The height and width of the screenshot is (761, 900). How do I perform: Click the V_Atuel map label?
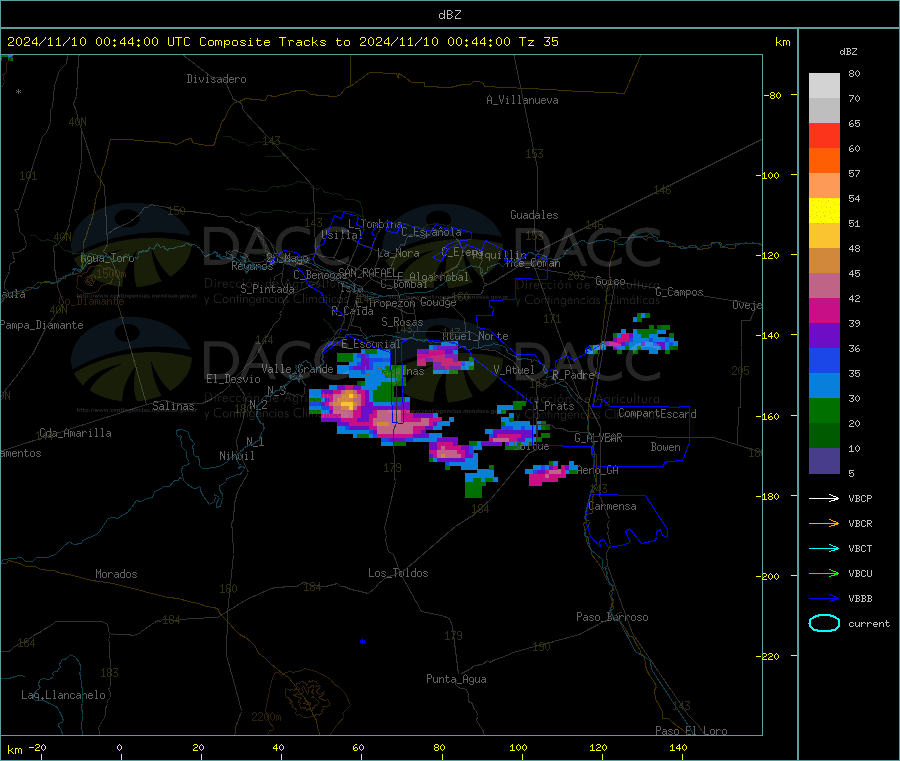[514, 370]
